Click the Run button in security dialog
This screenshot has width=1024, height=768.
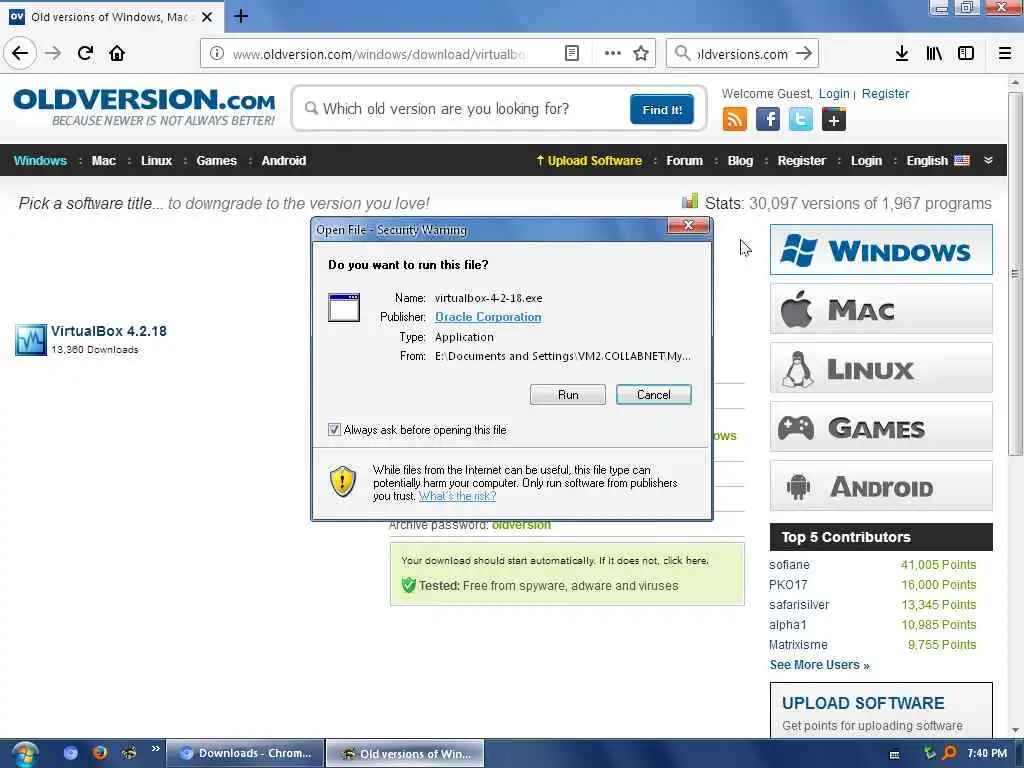tap(568, 394)
